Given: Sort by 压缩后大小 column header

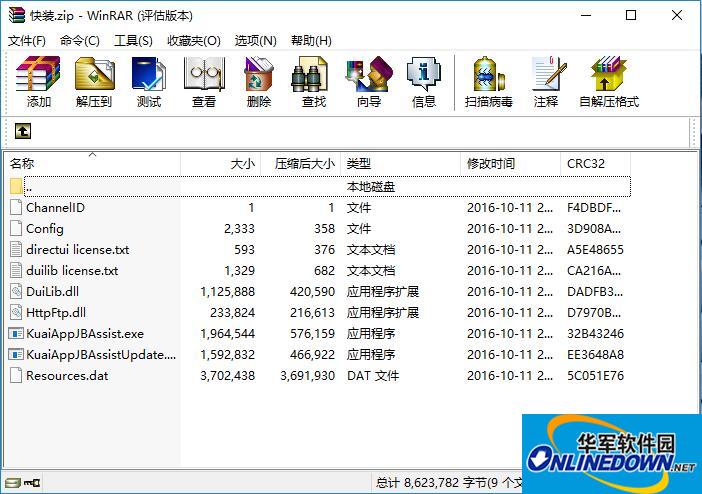Looking at the screenshot, I should point(300,163).
